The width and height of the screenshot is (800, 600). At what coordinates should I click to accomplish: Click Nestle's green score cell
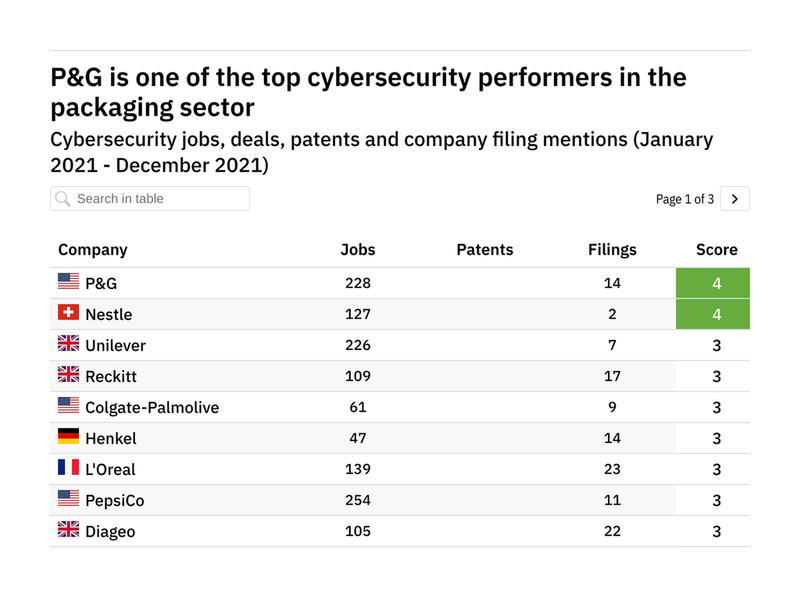point(716,314)
